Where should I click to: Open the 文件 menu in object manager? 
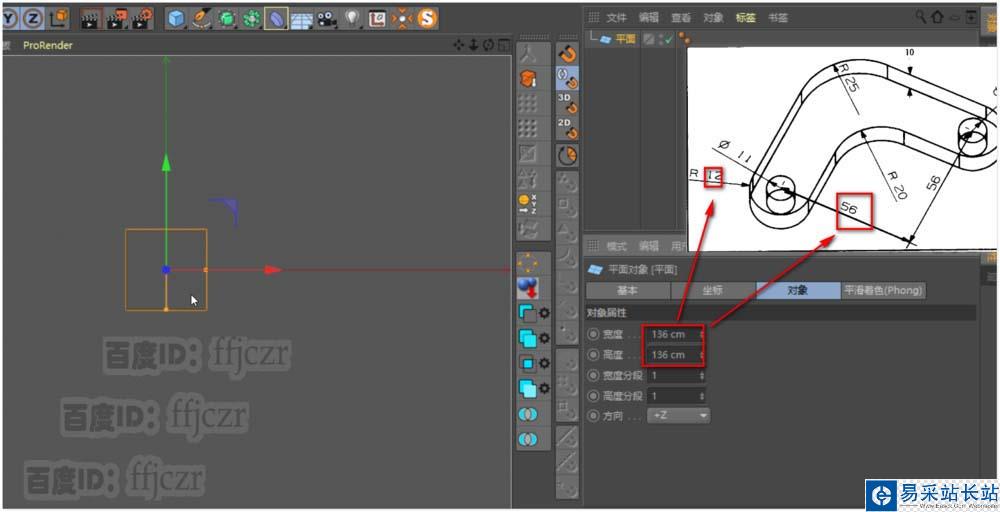[616, 18]
